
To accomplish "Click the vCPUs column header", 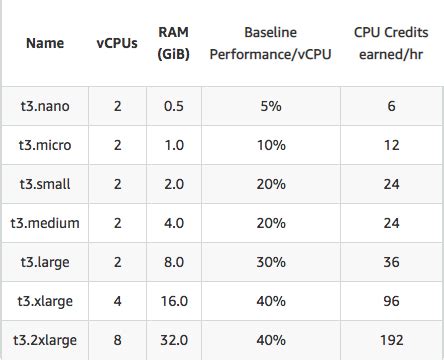I will [117, 43].
